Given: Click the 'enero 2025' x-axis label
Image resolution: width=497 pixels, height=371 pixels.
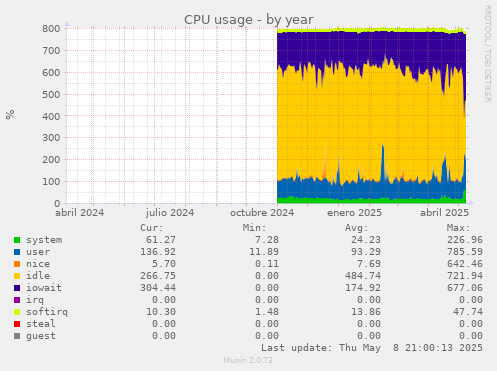Looking at the screenshot, I should click(x=354, y=213).
